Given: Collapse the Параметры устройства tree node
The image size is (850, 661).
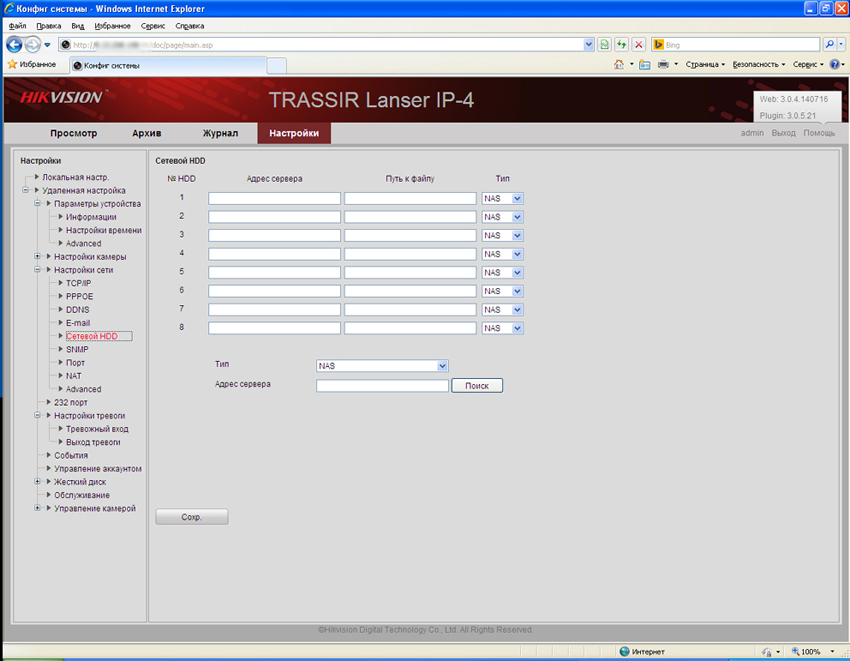Looking at the screenshot, I should click(37, 203).
